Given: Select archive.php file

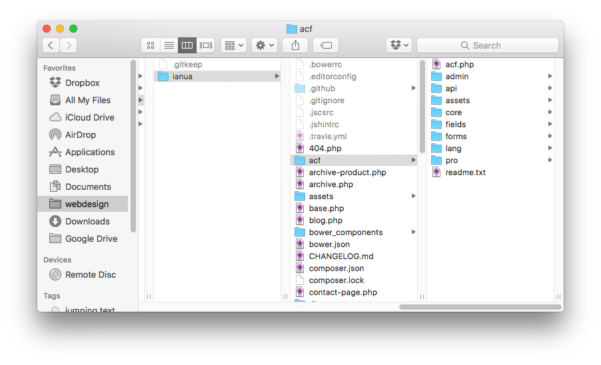Looking at the screenshot, I should pos(354,184).
